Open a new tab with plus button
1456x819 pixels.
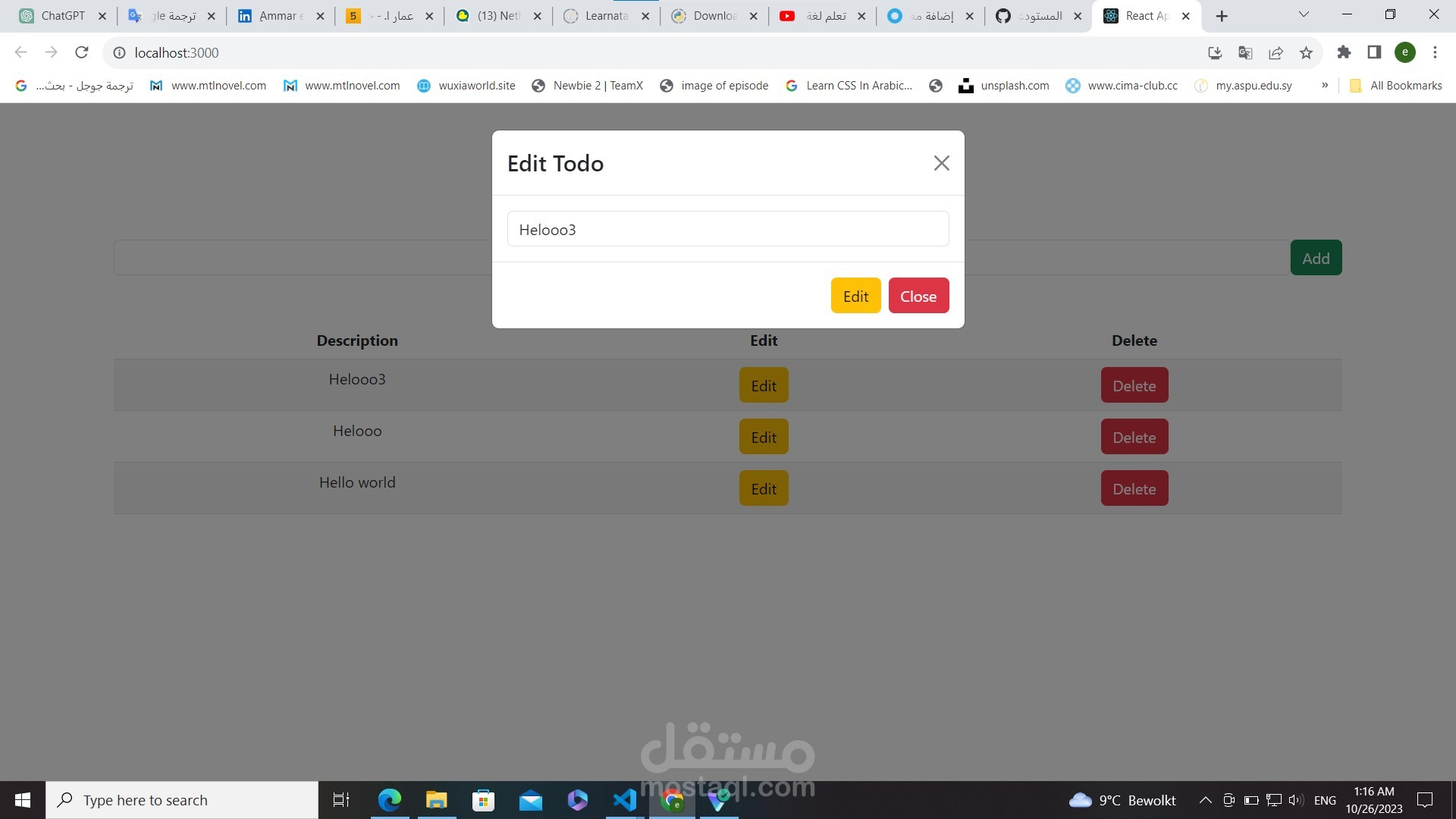coord(1222,16)
